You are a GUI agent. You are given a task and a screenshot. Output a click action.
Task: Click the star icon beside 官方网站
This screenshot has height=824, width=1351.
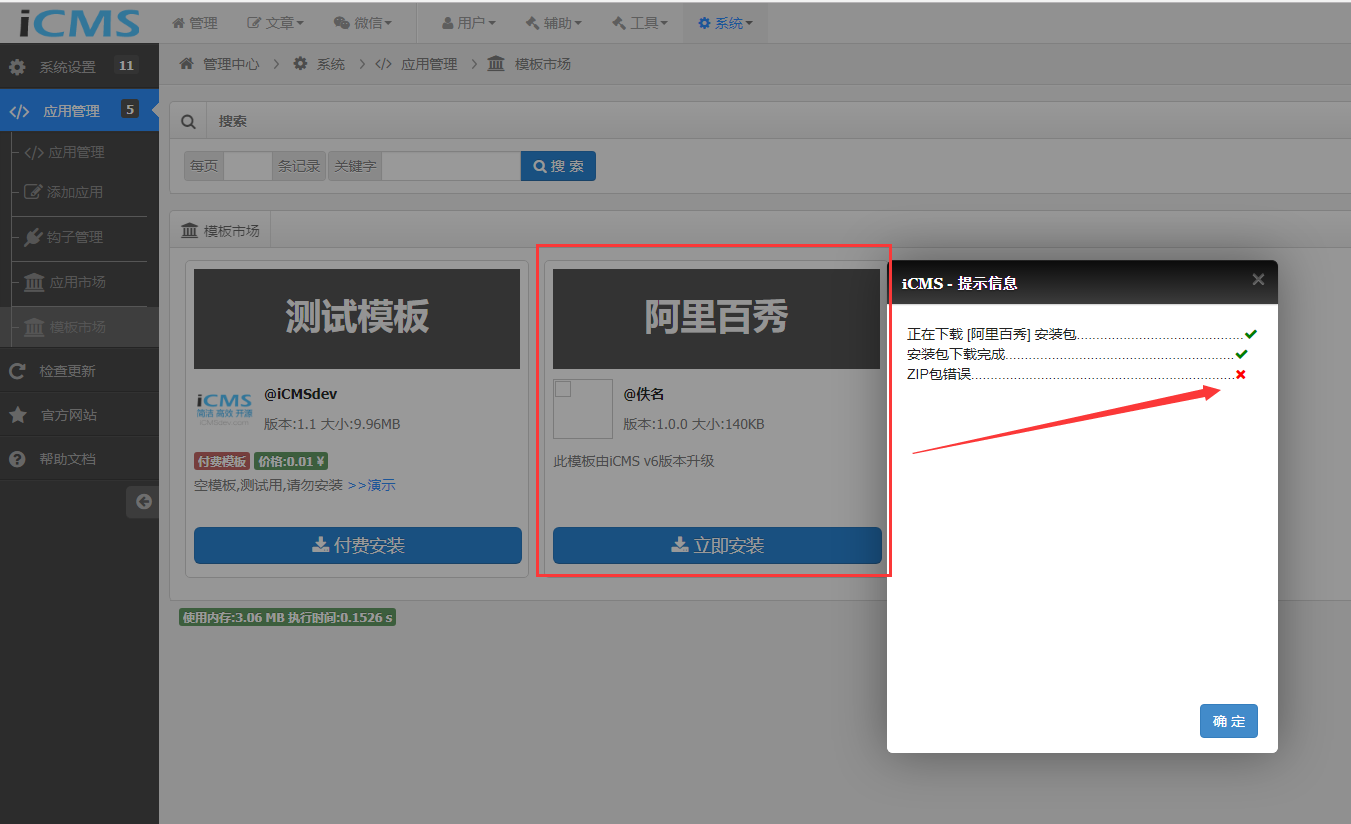click(x=17, y=415)
